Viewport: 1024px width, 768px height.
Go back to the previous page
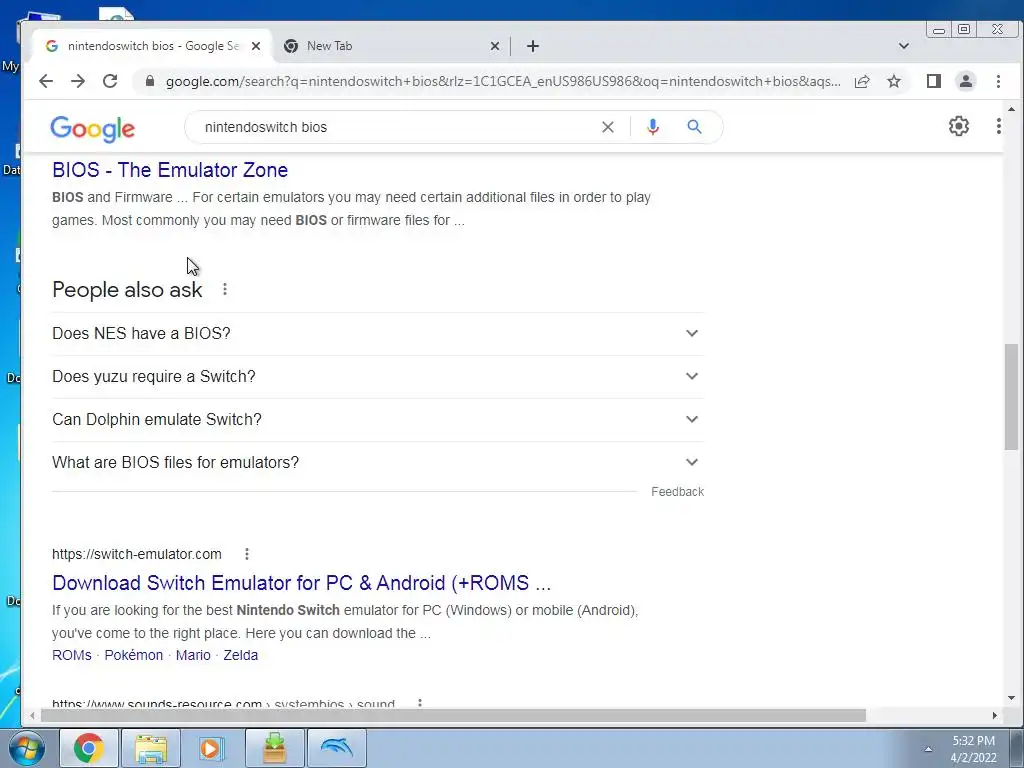tap(46, 81)
